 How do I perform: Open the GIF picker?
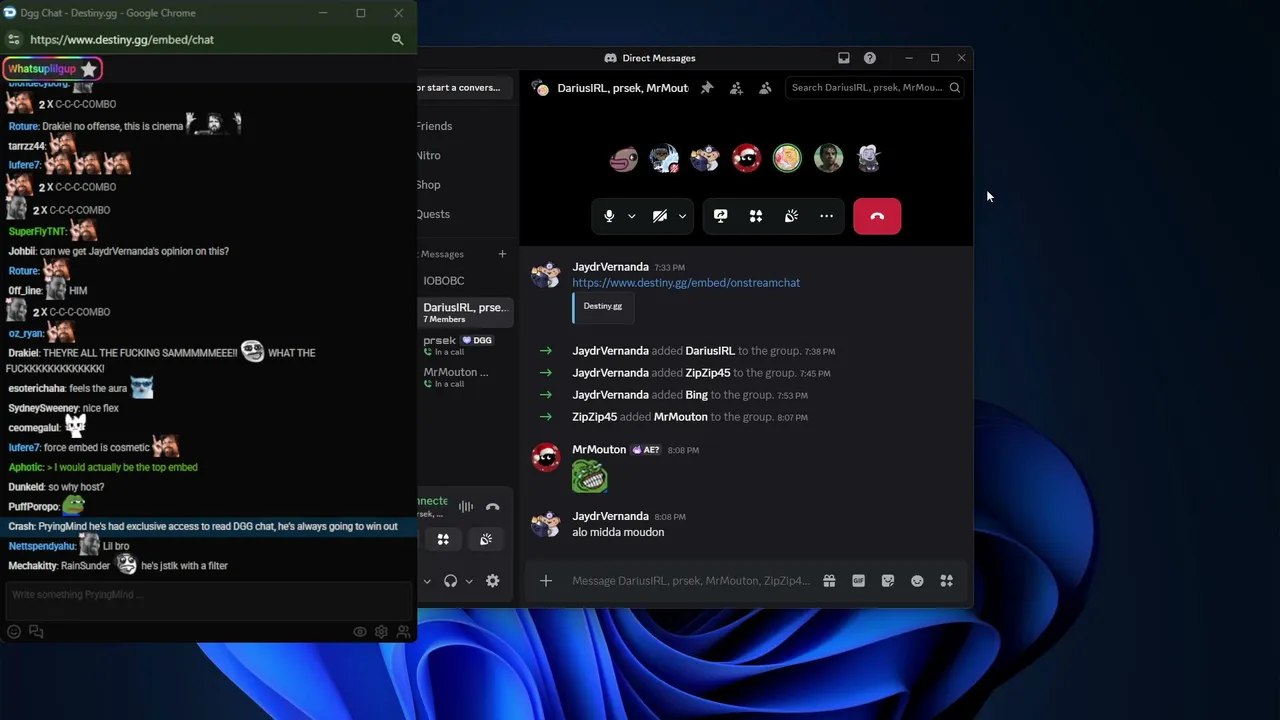click(x=858, y=581)
